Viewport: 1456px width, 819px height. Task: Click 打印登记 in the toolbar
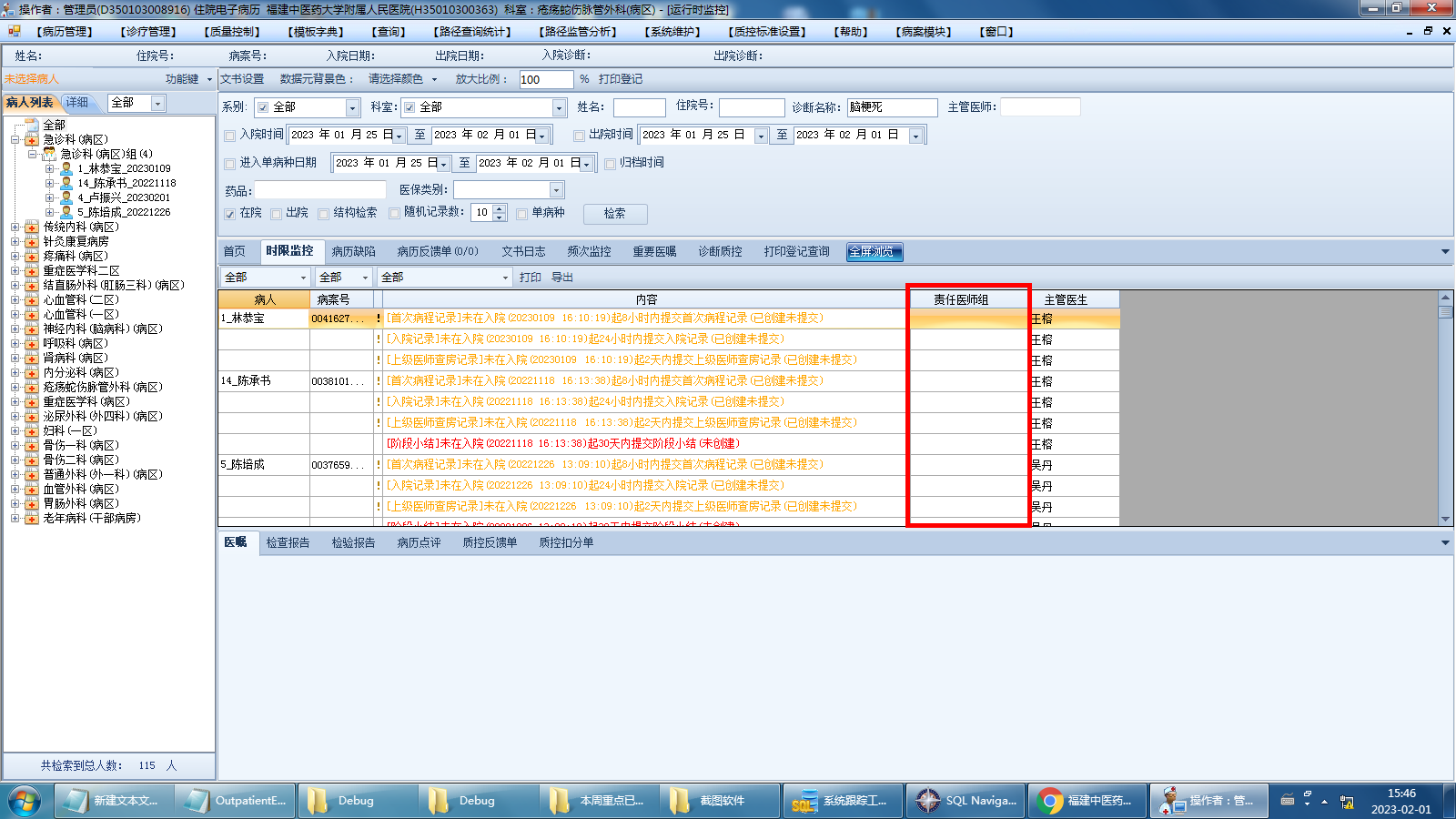[621, 79]
